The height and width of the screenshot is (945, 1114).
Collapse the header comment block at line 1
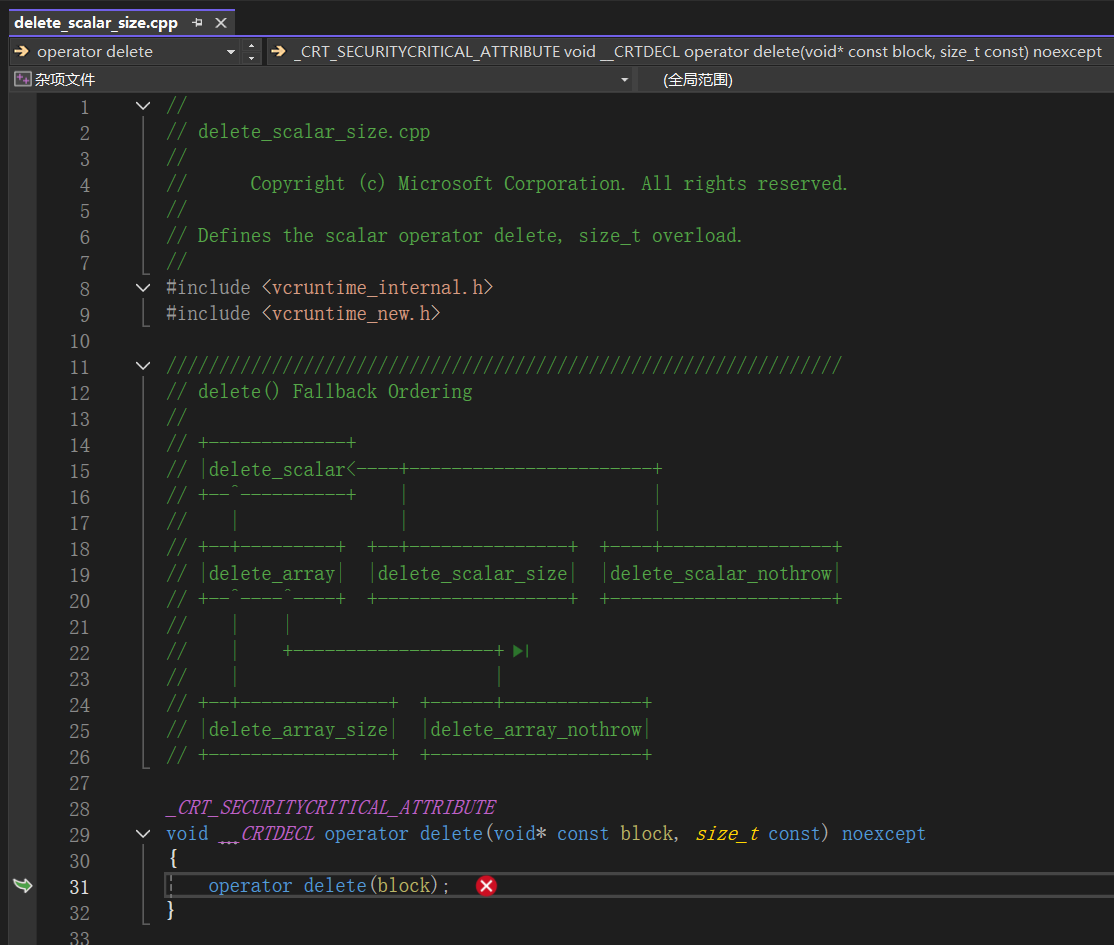click(143, 107)
